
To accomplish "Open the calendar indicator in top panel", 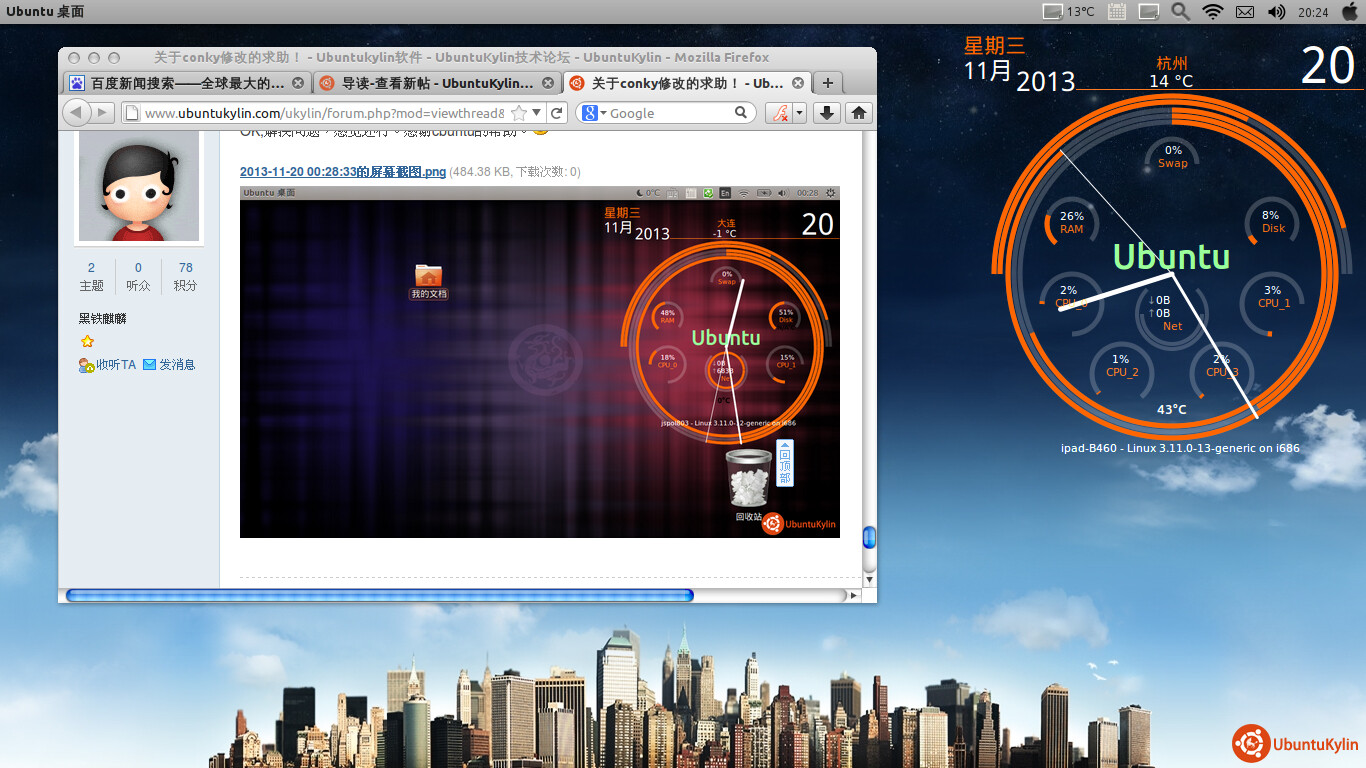I will (x=1118, y=12).
